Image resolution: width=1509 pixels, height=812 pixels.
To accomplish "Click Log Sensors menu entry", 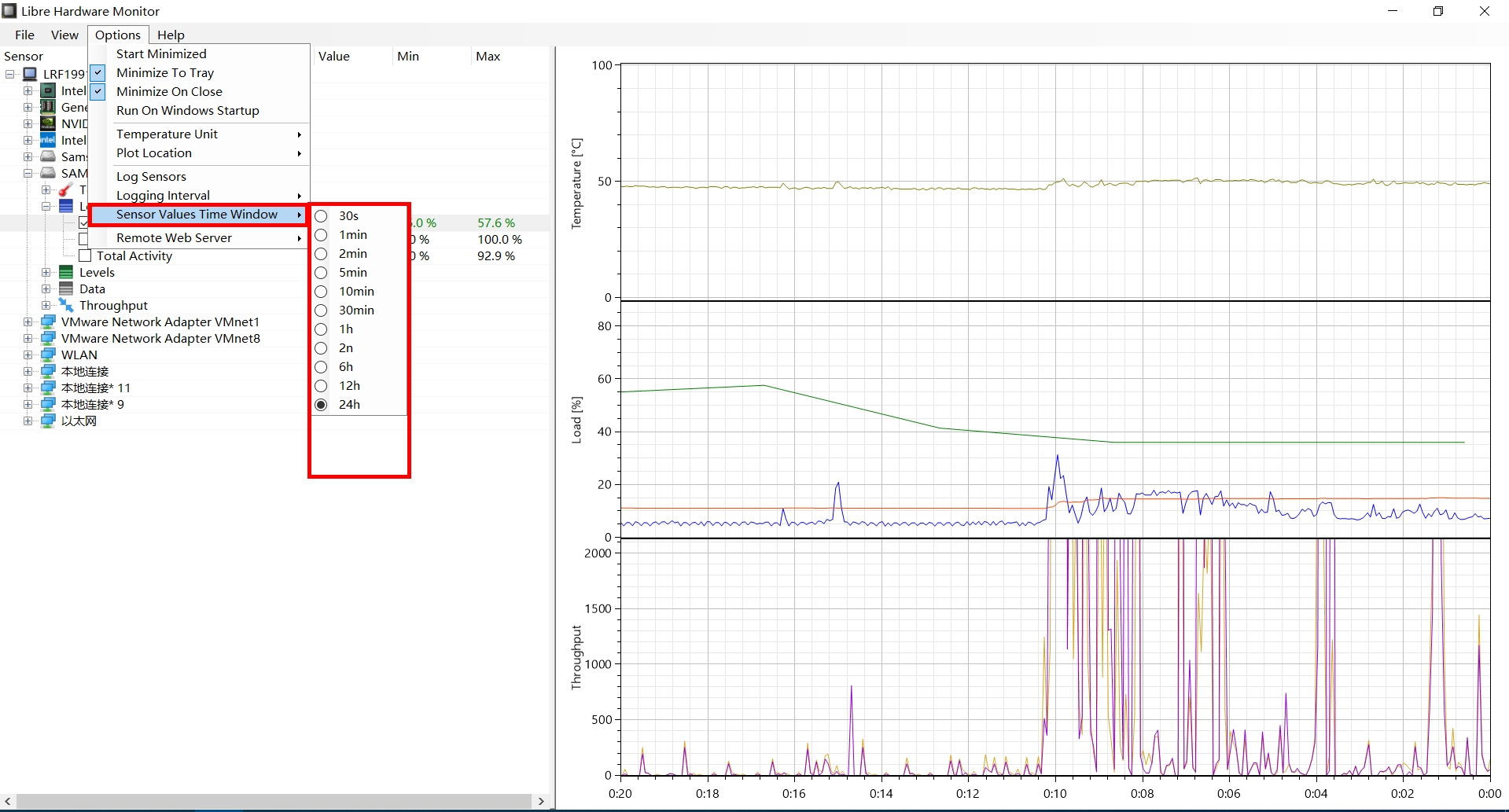I will coord(199,176).
